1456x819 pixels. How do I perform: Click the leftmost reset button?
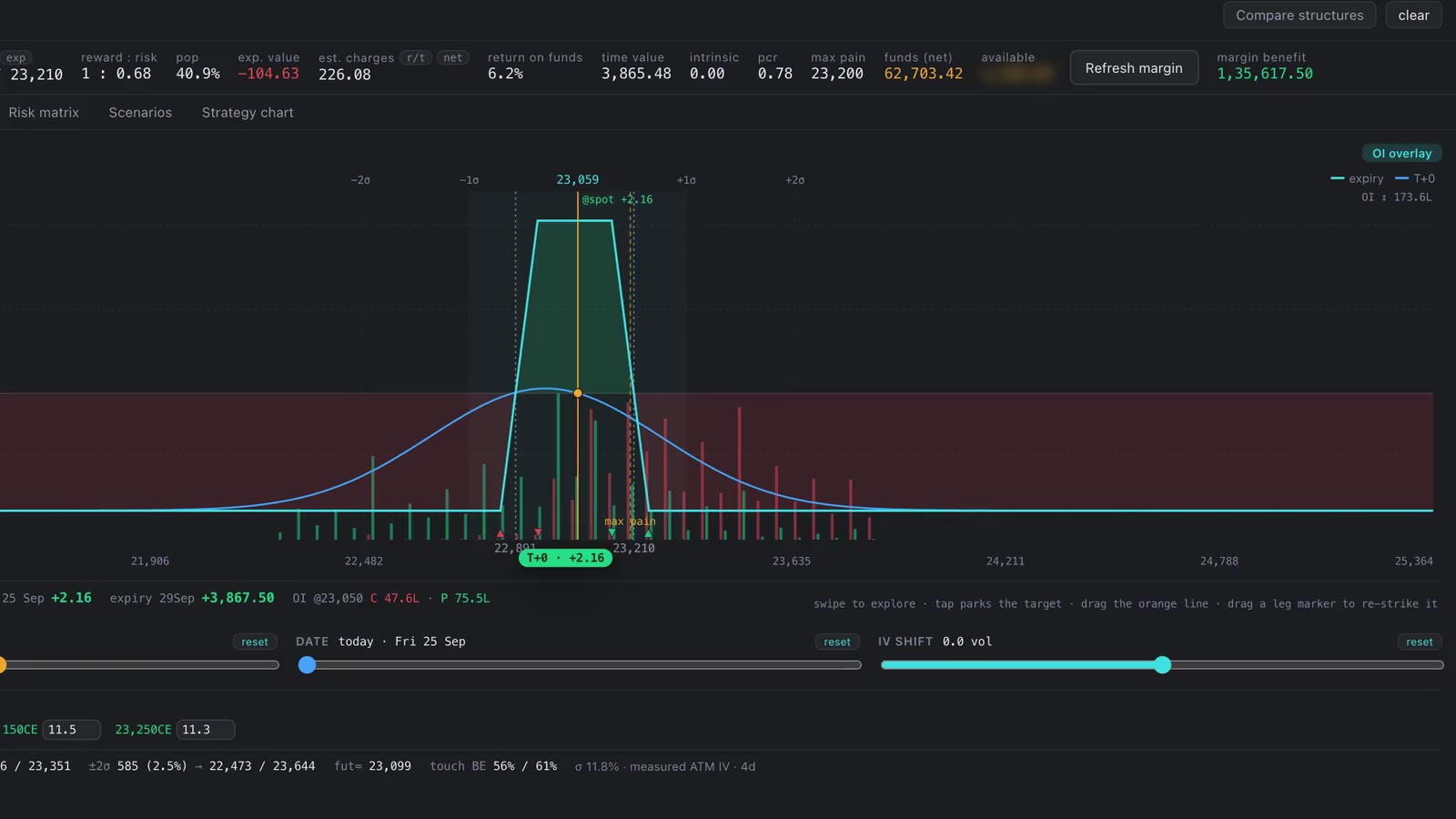[255, 642]
